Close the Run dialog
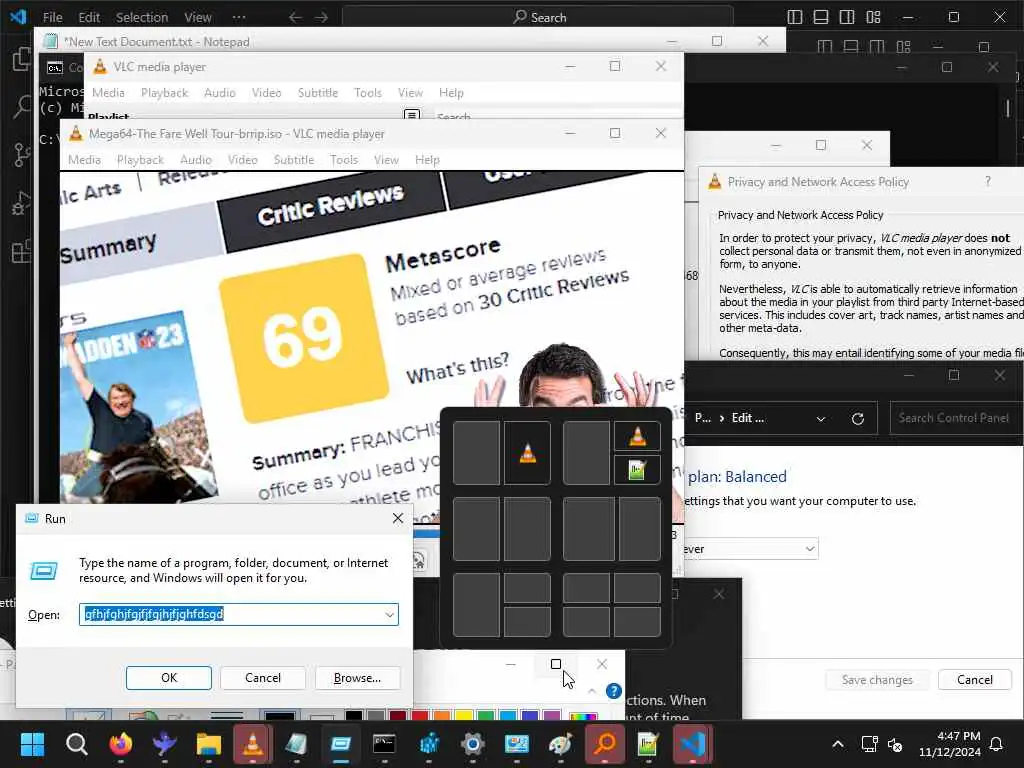This screenshot has height=768, width=1024. [398, 518]
